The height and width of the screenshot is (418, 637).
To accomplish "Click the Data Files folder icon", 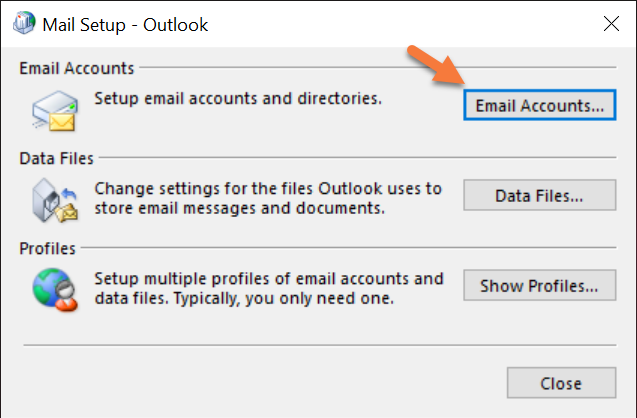I will pyautogui.click(x=52, y=199).
